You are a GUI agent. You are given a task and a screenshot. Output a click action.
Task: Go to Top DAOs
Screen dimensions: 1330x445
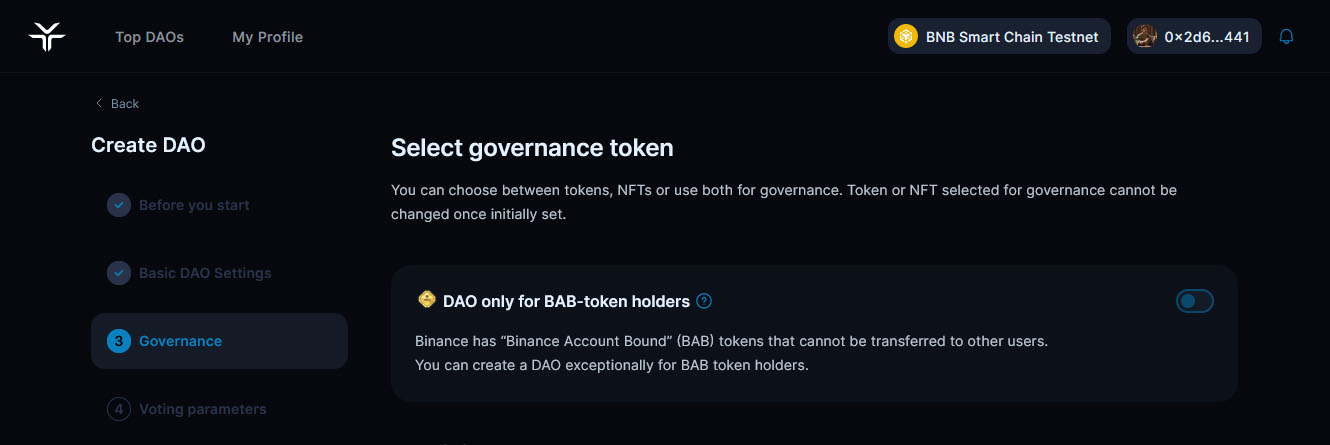tap(149, 37)
